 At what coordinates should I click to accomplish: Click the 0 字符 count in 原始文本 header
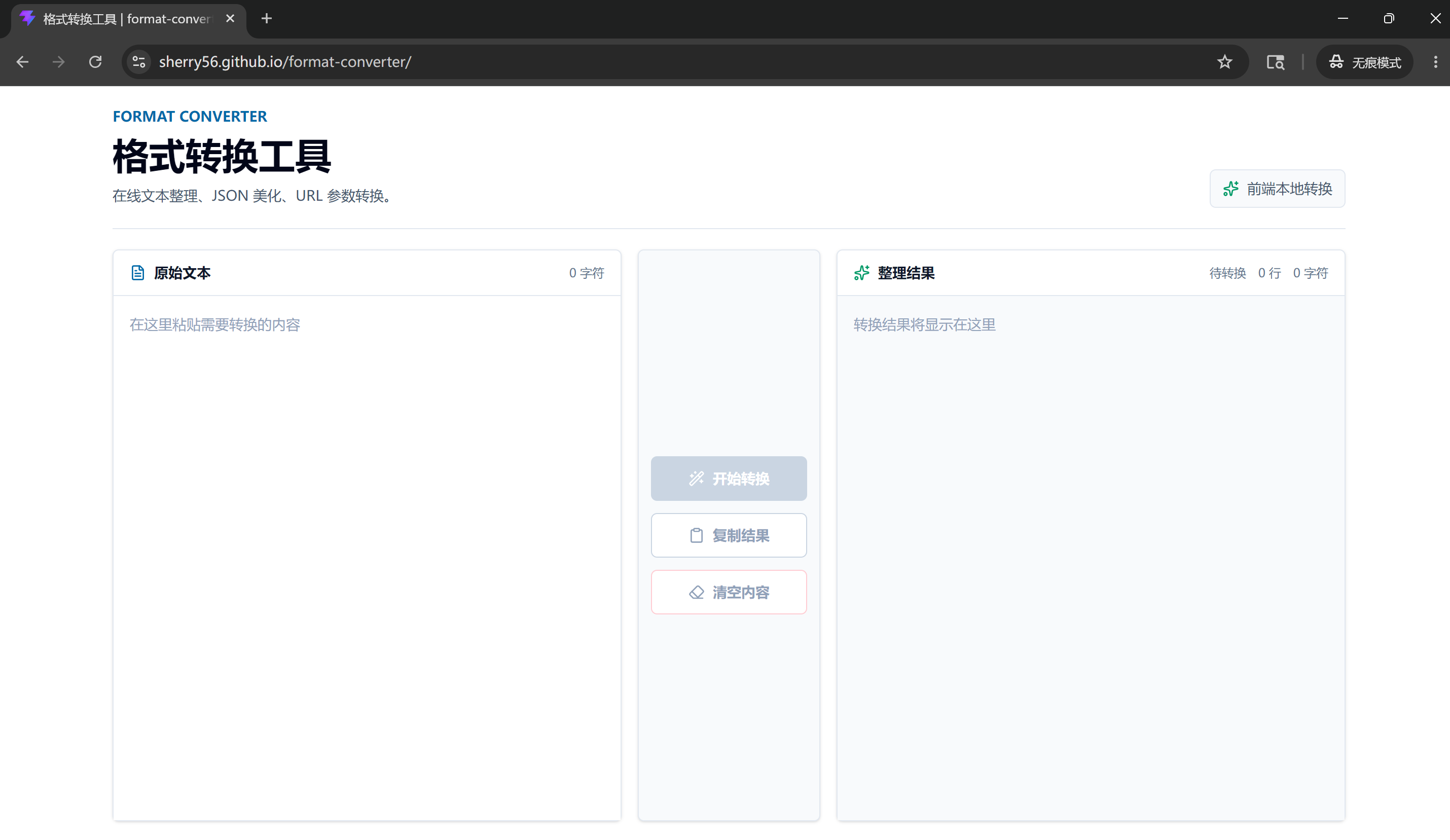(586, 273)
